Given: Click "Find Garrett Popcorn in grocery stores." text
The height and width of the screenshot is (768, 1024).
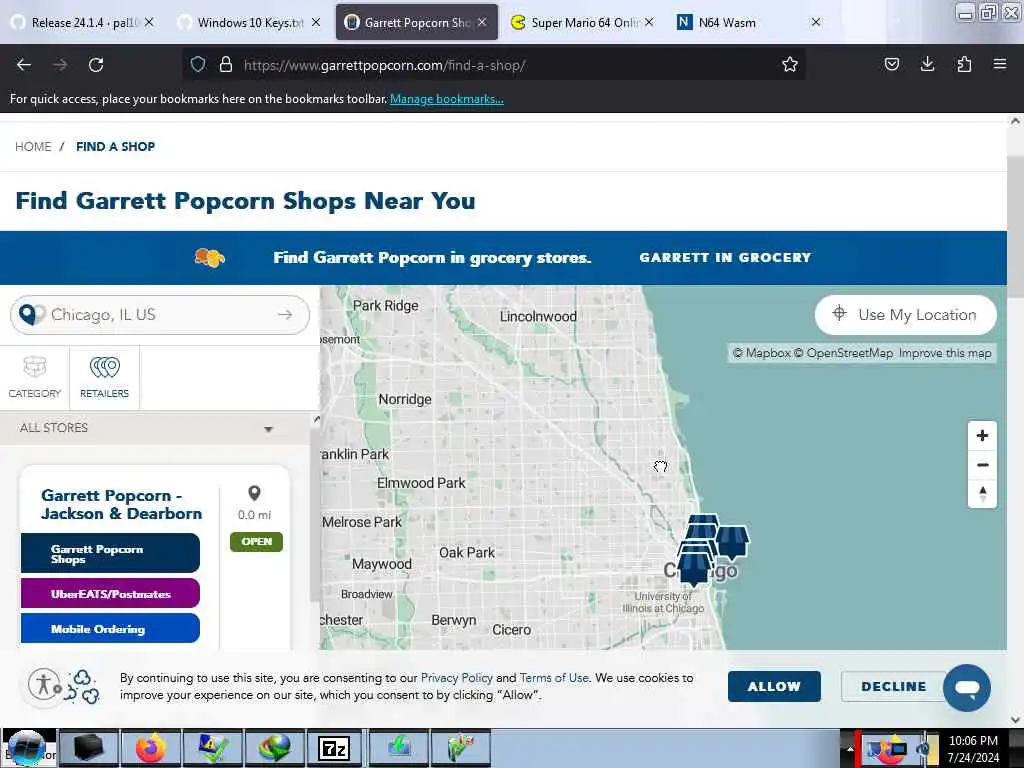Looking at the screenshot, I should tap(432, 258).
